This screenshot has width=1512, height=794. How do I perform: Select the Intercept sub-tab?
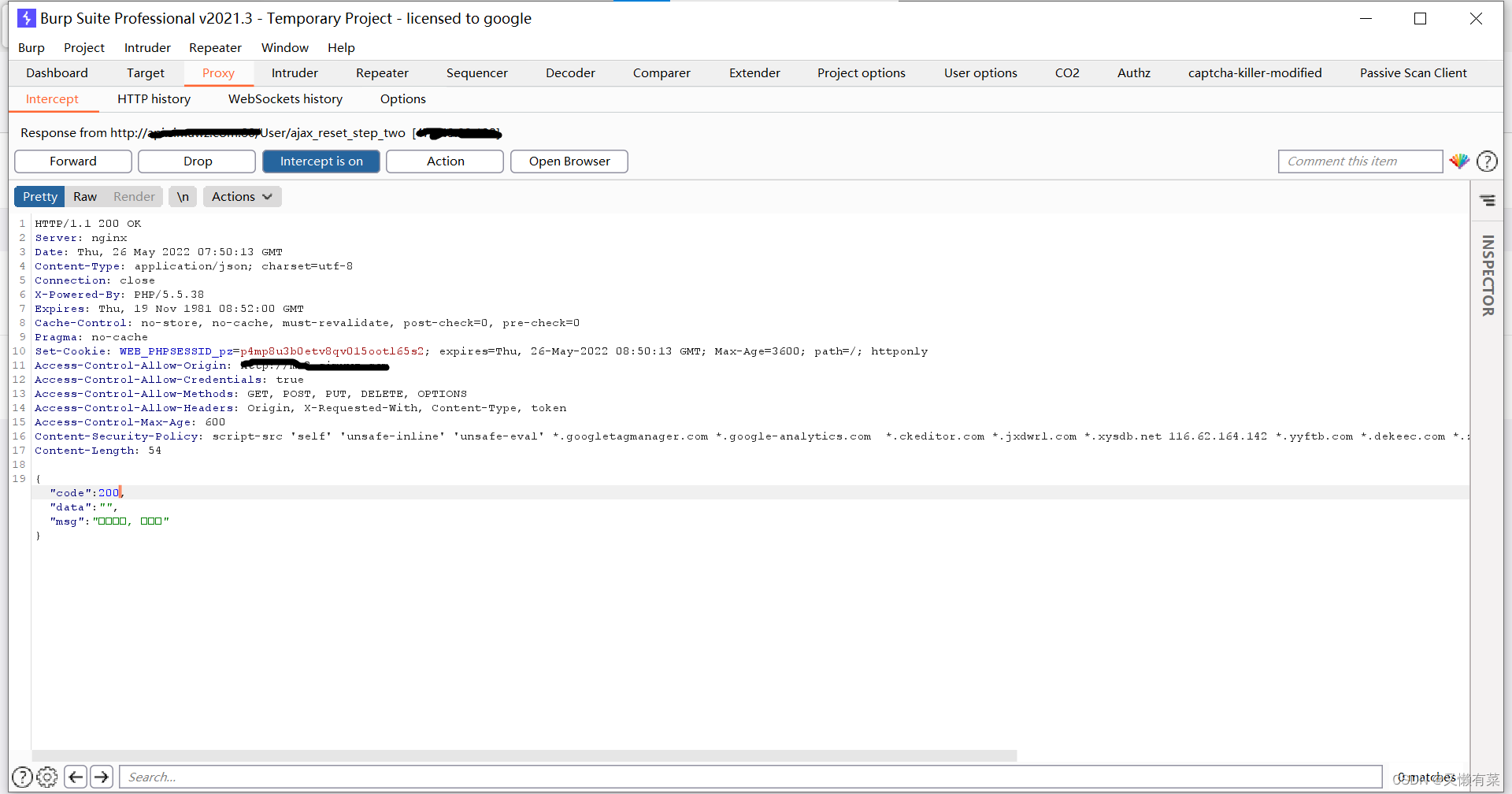point(52,99)
